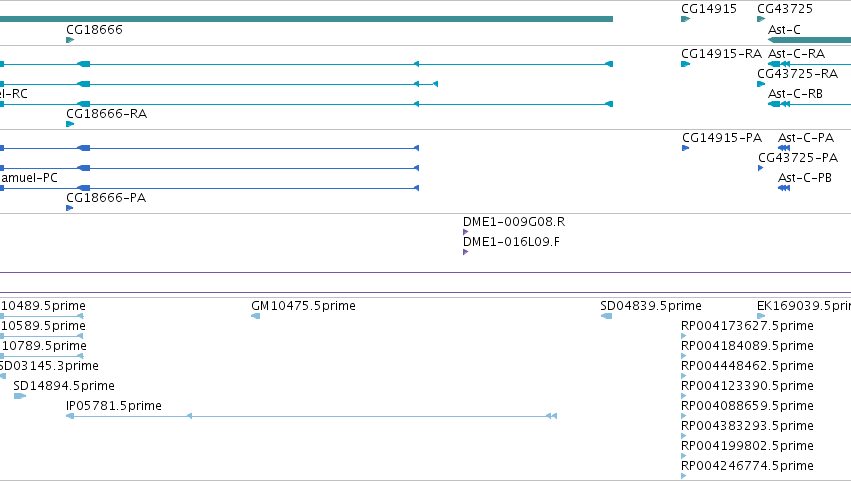
Task: Select the RP004448462.5prime label
Action: pyautogui.click(x=747, y=366)
